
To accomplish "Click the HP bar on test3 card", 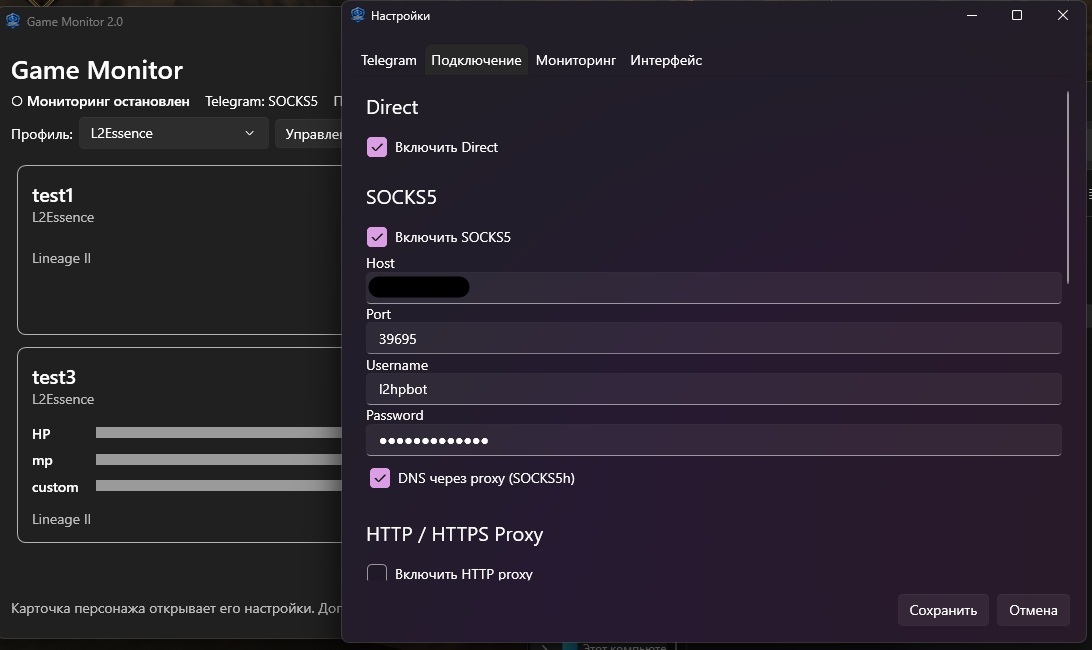I will [219, 433].
